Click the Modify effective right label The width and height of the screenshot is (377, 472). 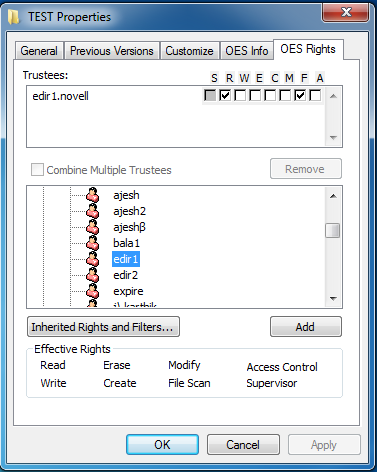click(x=184, y=365)
